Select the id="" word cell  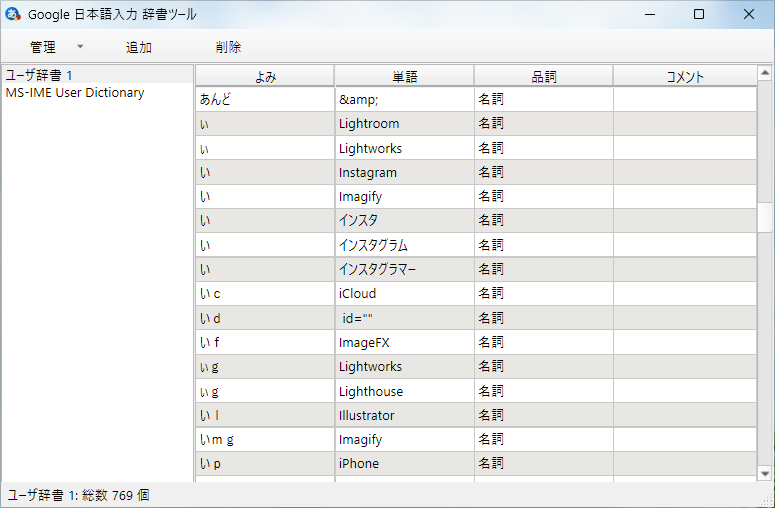pyautogui.click(x=405, y=318)
